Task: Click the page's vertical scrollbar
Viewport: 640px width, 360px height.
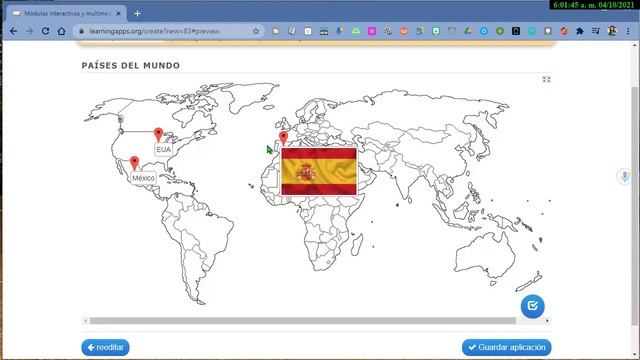Action: click(636, 206)
